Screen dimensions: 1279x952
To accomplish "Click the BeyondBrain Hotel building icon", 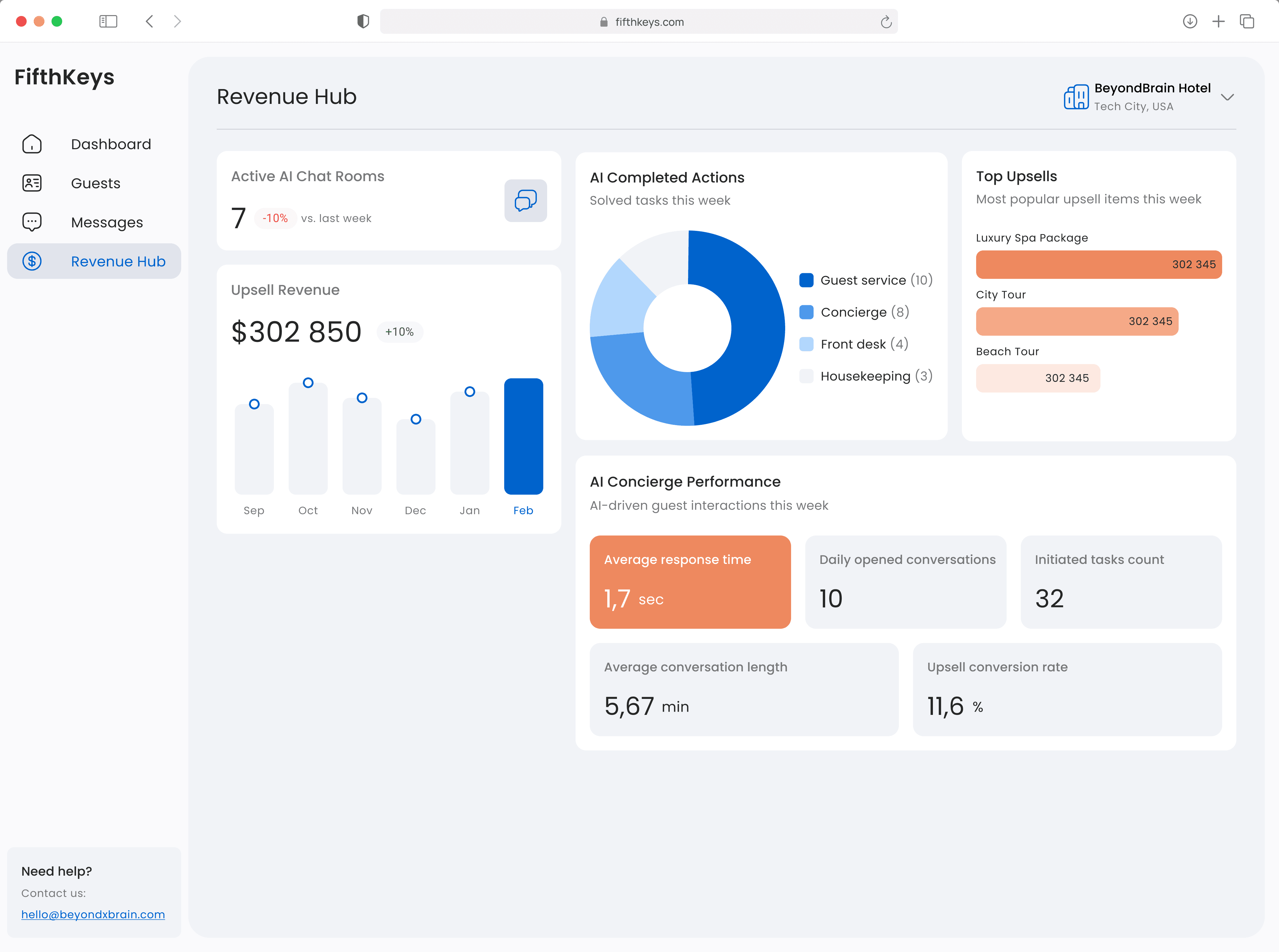I will click(x=1076, y=97).
